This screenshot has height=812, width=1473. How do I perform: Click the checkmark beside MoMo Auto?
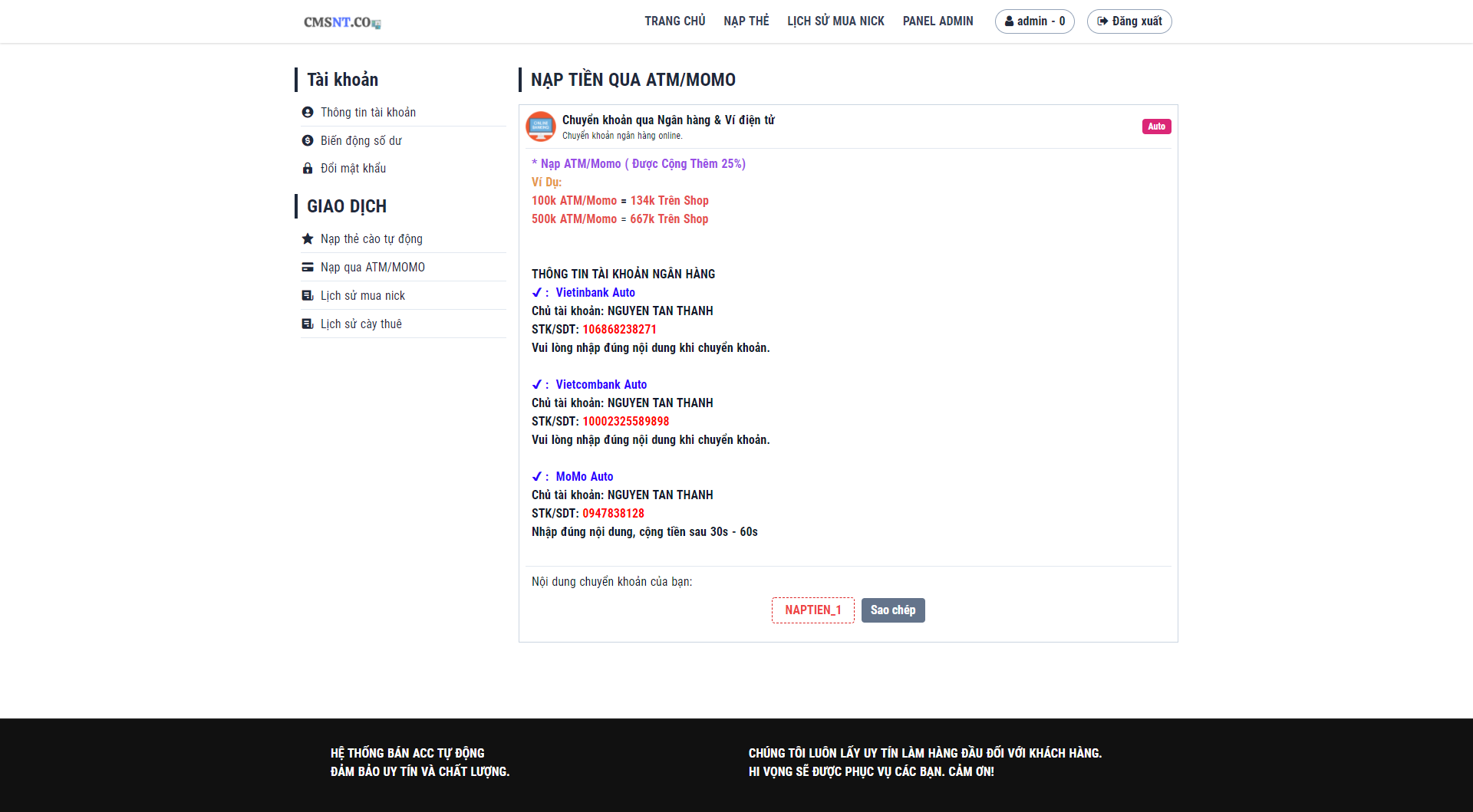tap(537, 477)
